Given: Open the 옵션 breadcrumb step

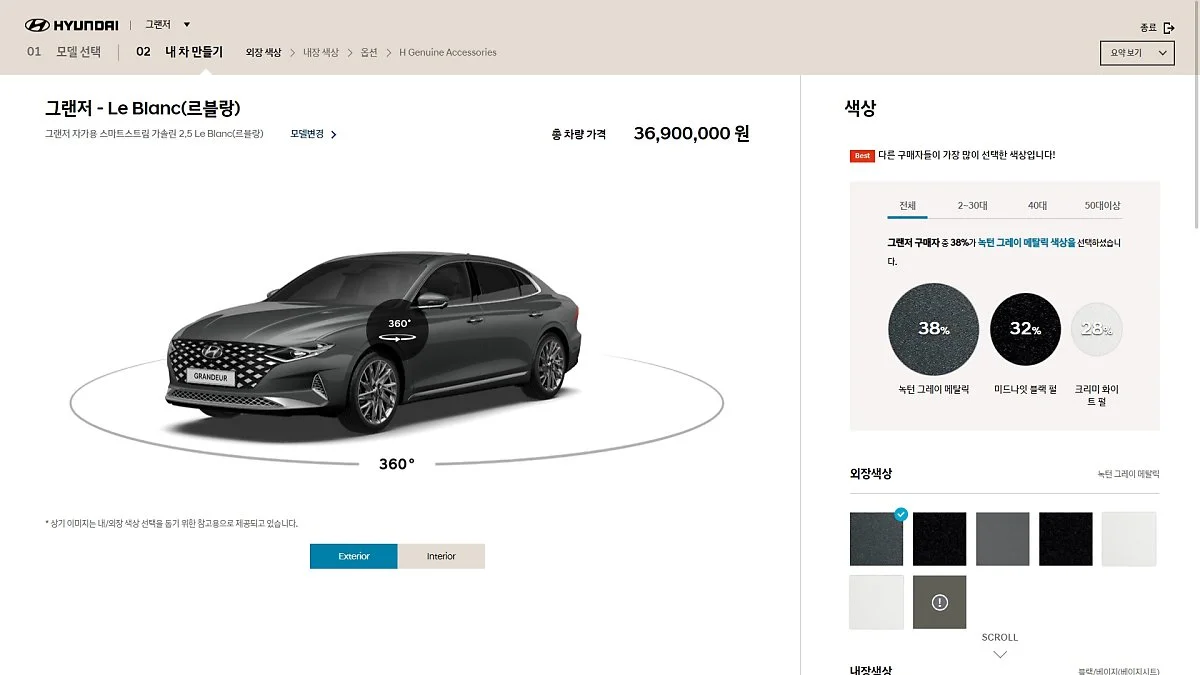Looking at the screenshot, I should [x=369, y=52].
